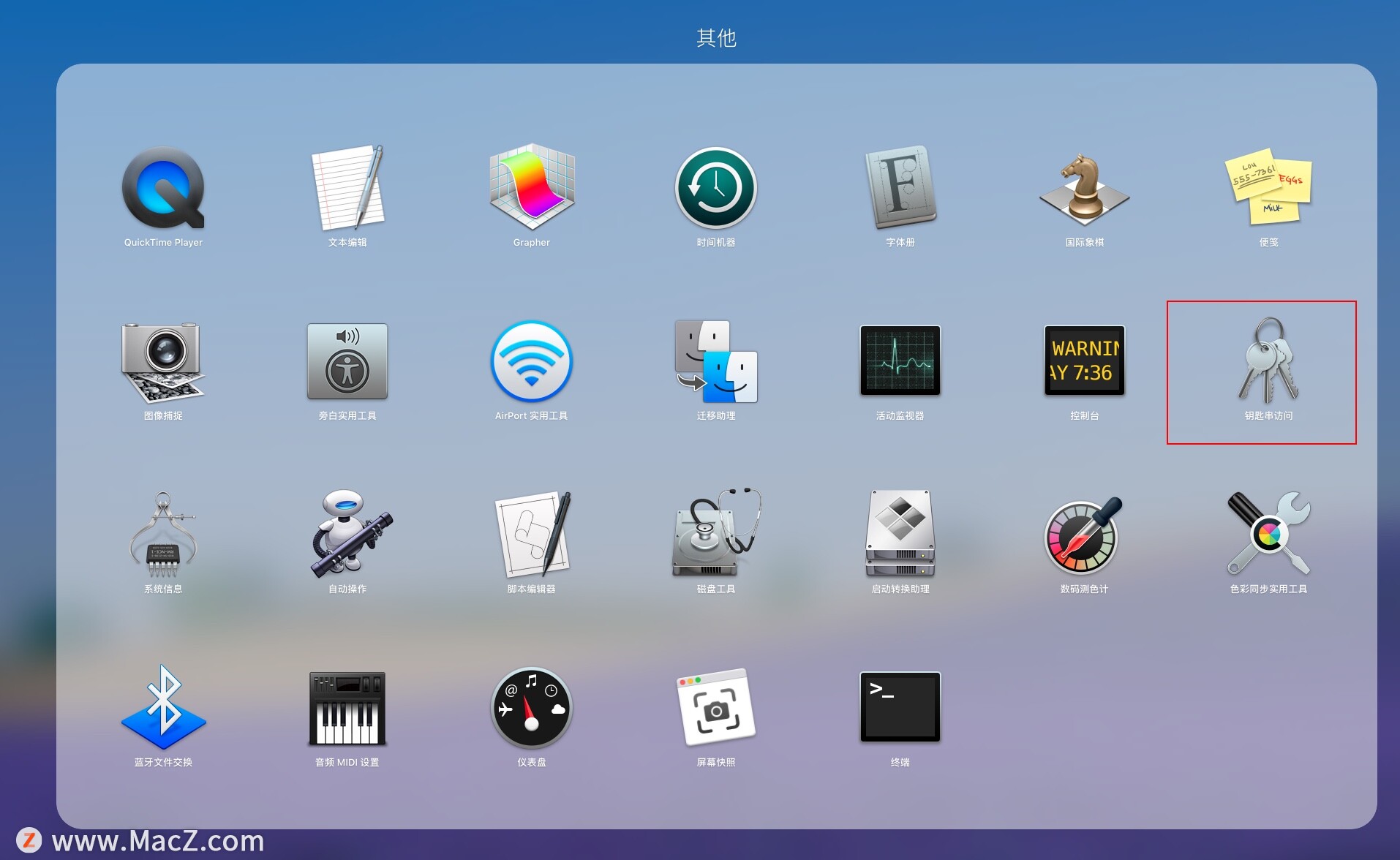Open the QuickTime Player app icon

(x=163, y=188)
